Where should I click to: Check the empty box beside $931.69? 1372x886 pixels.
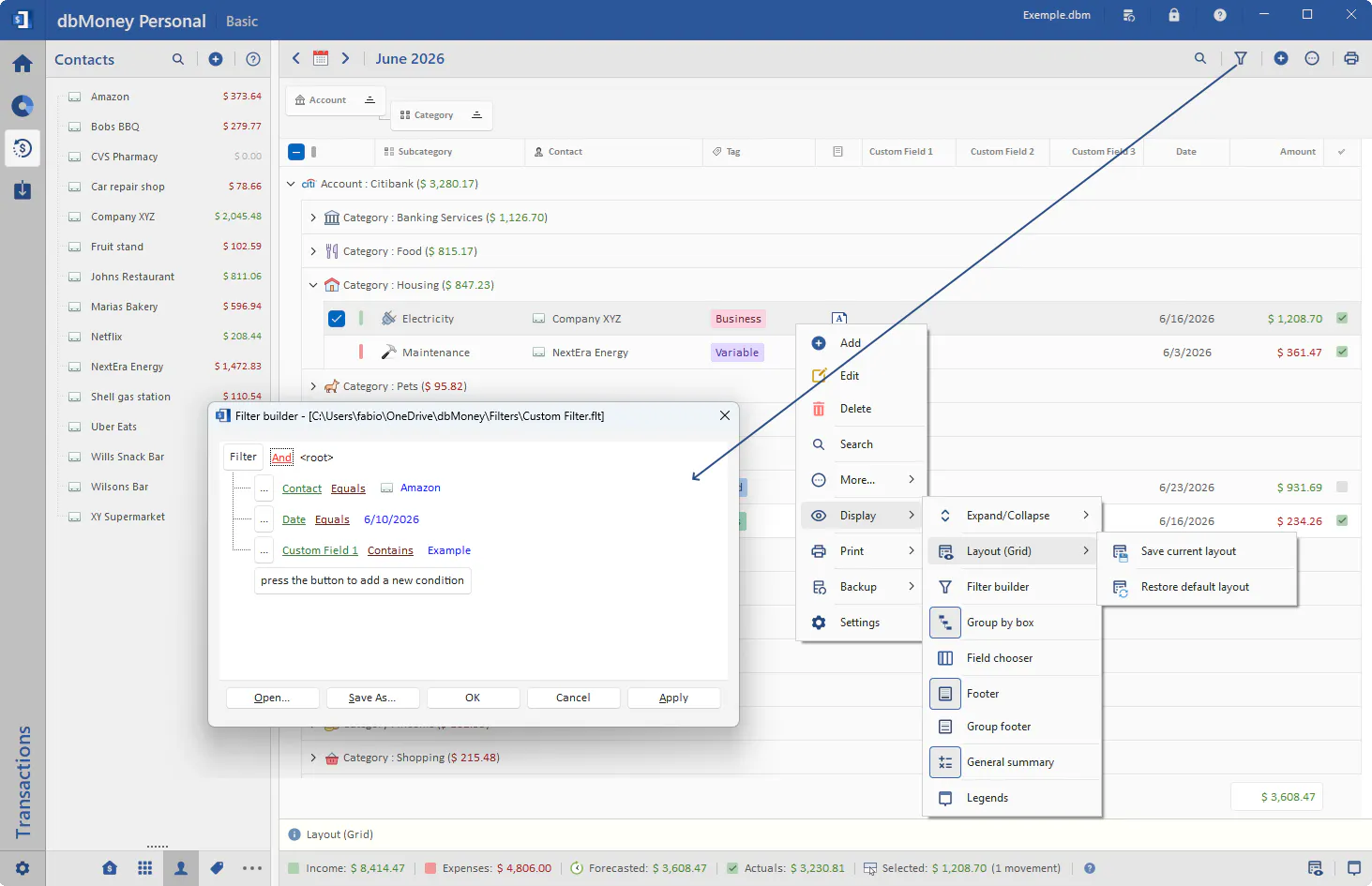click(x=1342, y=488)
